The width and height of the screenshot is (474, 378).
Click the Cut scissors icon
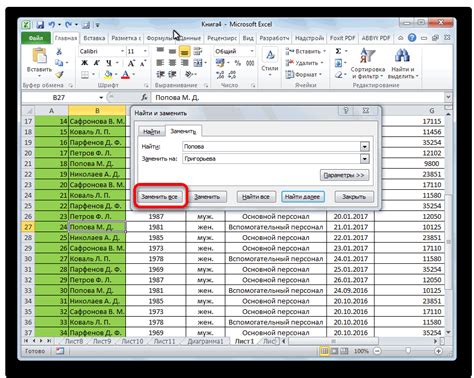pos(59,51)
